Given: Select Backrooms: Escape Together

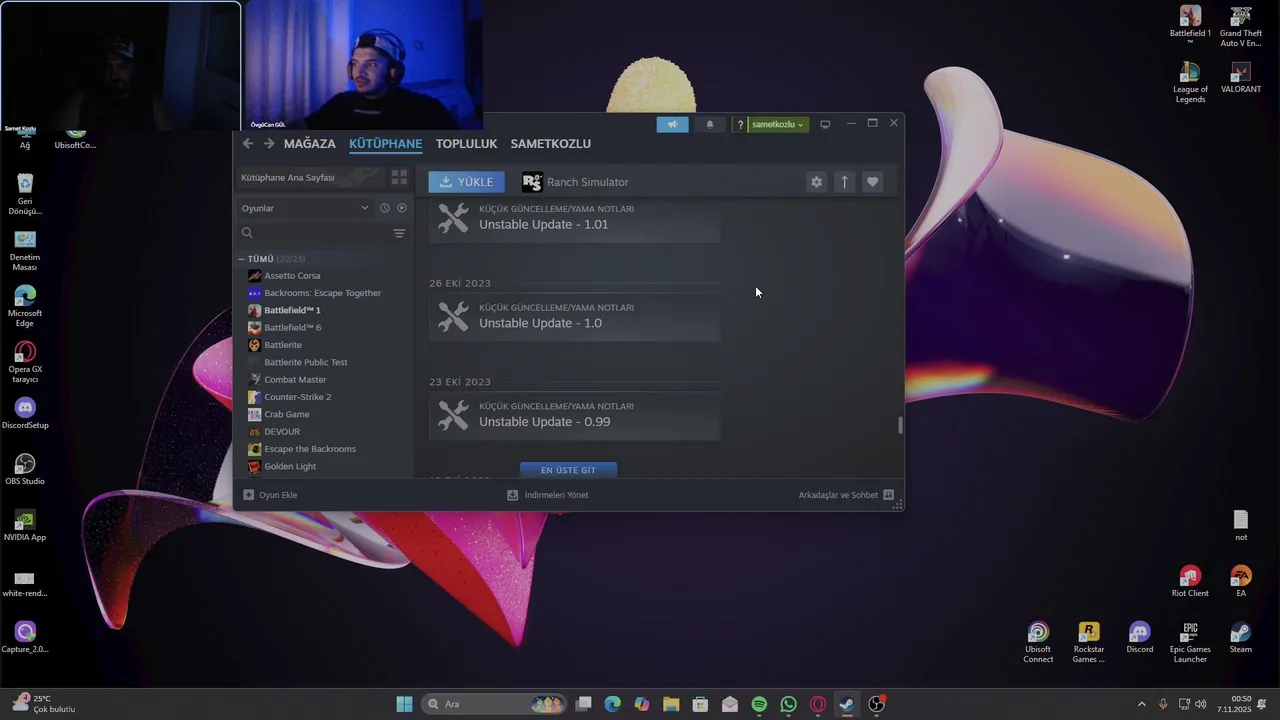Looking at the screenshot, I should click(x=324, y=293).
